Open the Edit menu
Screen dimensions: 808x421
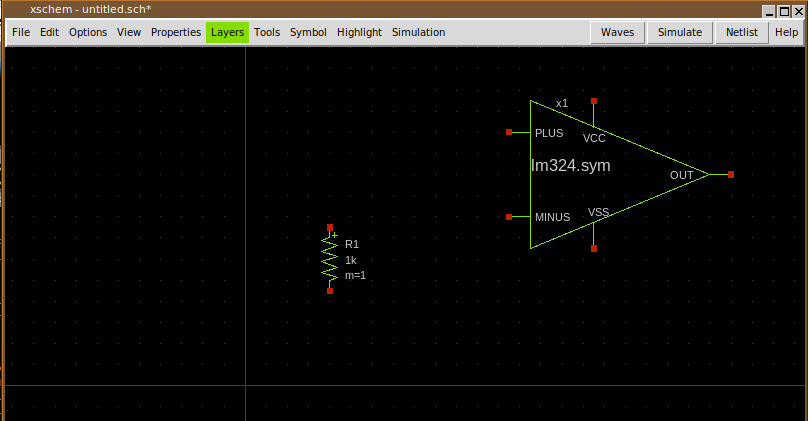pyautogui.click(x=49, y=32)
